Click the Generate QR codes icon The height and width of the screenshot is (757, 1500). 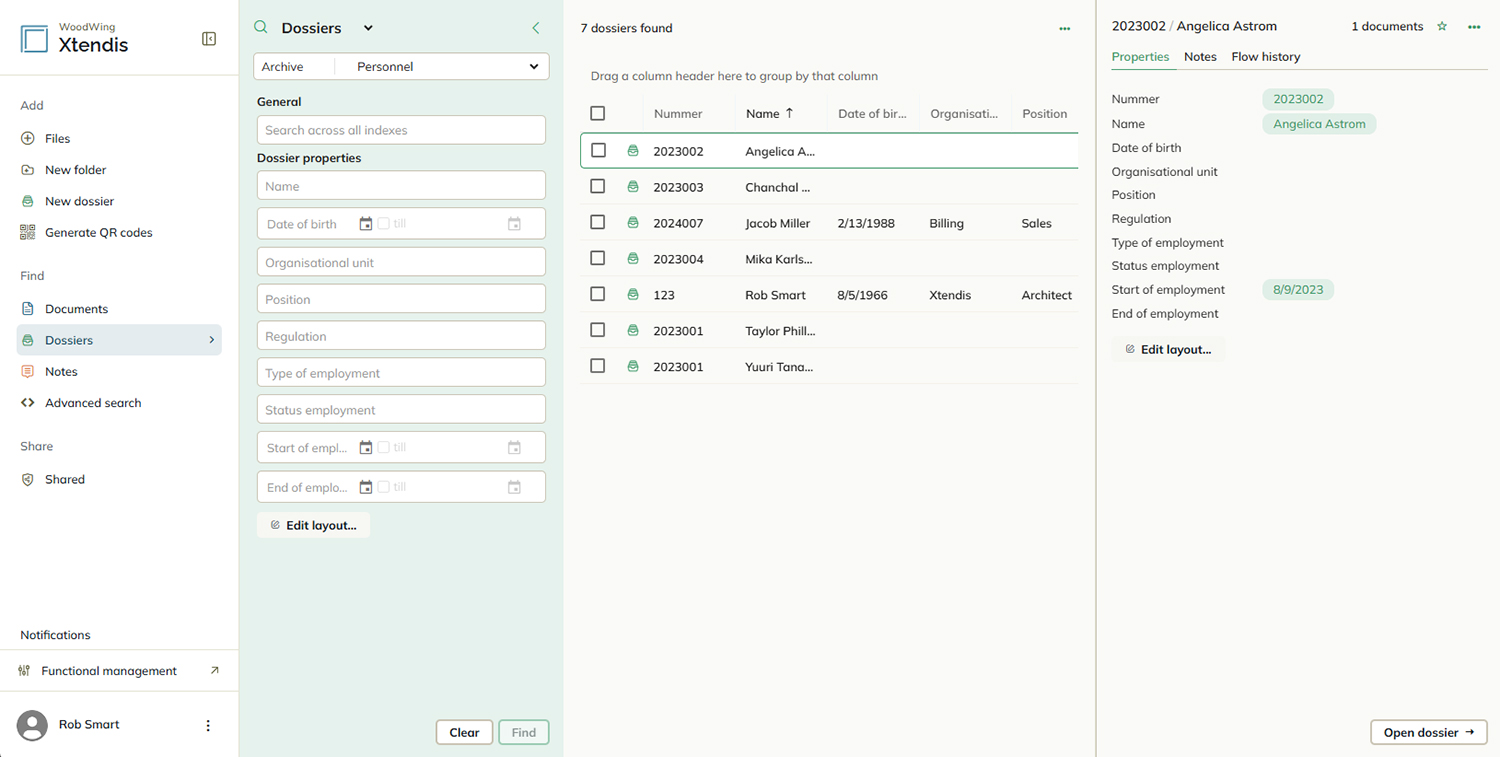28,232
